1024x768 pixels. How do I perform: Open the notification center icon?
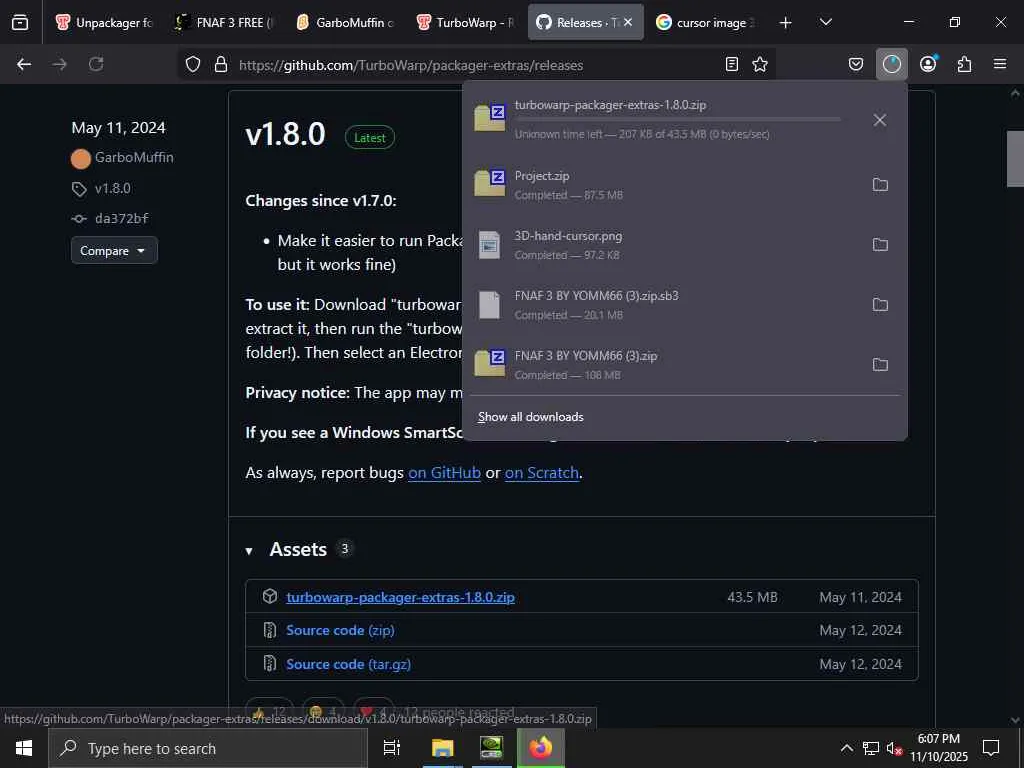pos(991,748)
